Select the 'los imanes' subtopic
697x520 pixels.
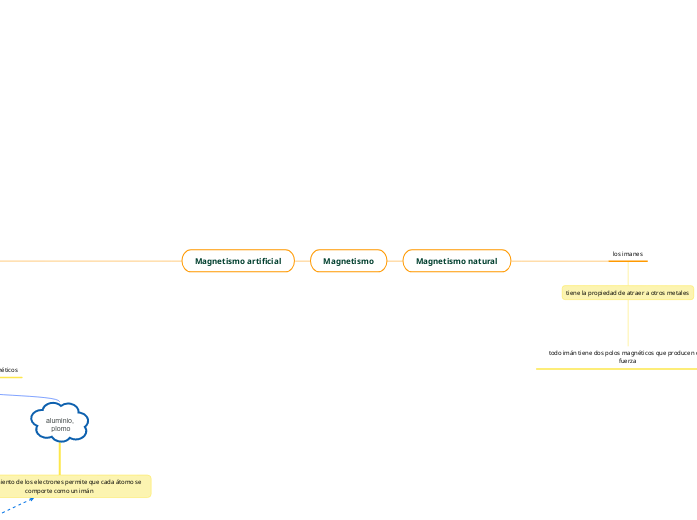coord(627,254)
